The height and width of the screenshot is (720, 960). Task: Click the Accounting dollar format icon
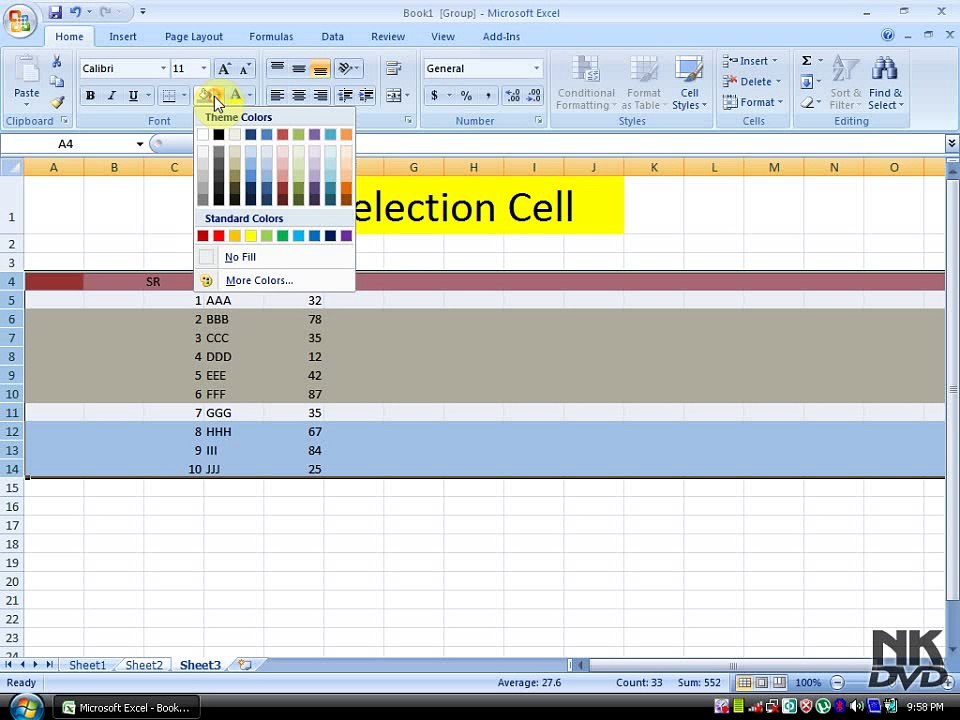tap(434, 96)
